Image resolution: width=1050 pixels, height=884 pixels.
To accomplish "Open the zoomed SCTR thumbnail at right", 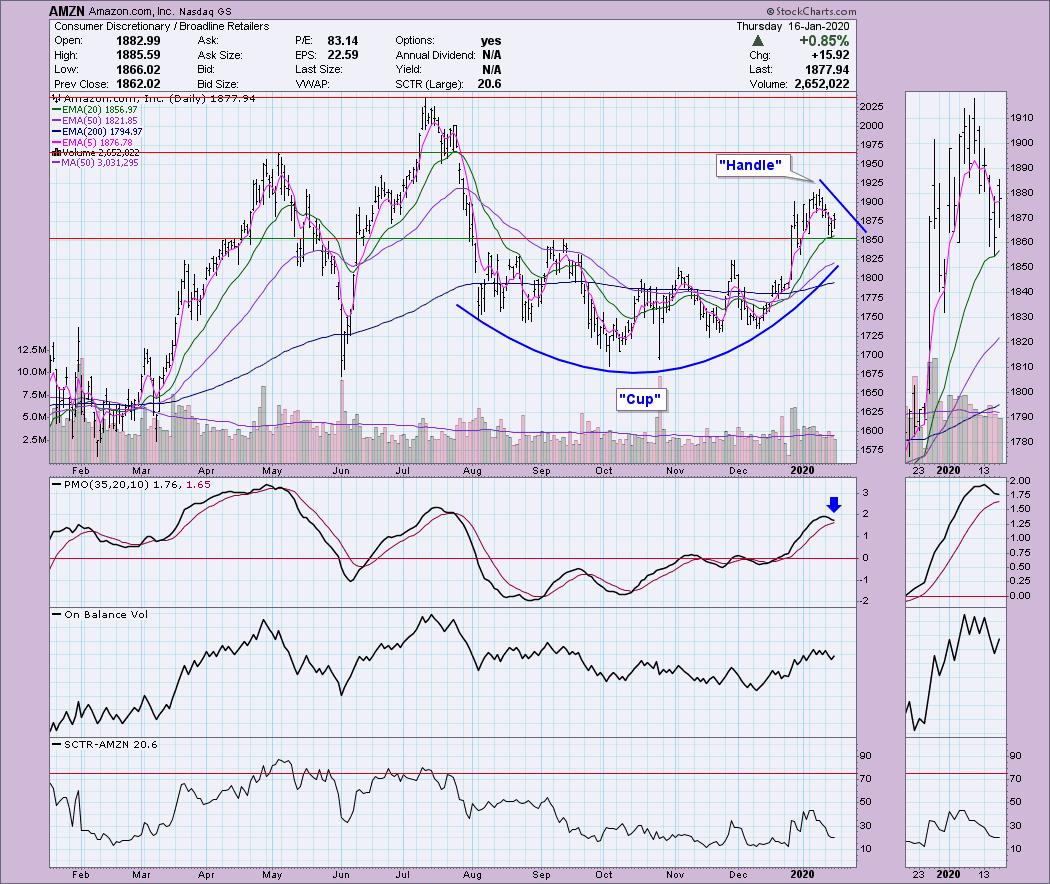I will point(956,802).
